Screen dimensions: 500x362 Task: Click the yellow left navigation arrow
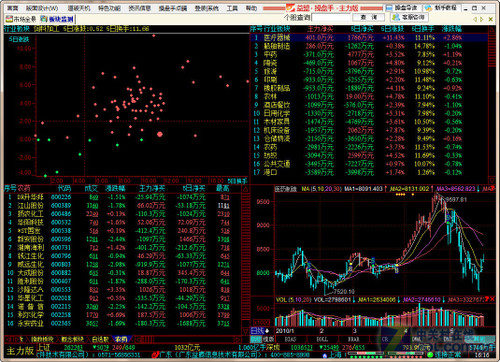pyautogui.click(x=474, y=19)
